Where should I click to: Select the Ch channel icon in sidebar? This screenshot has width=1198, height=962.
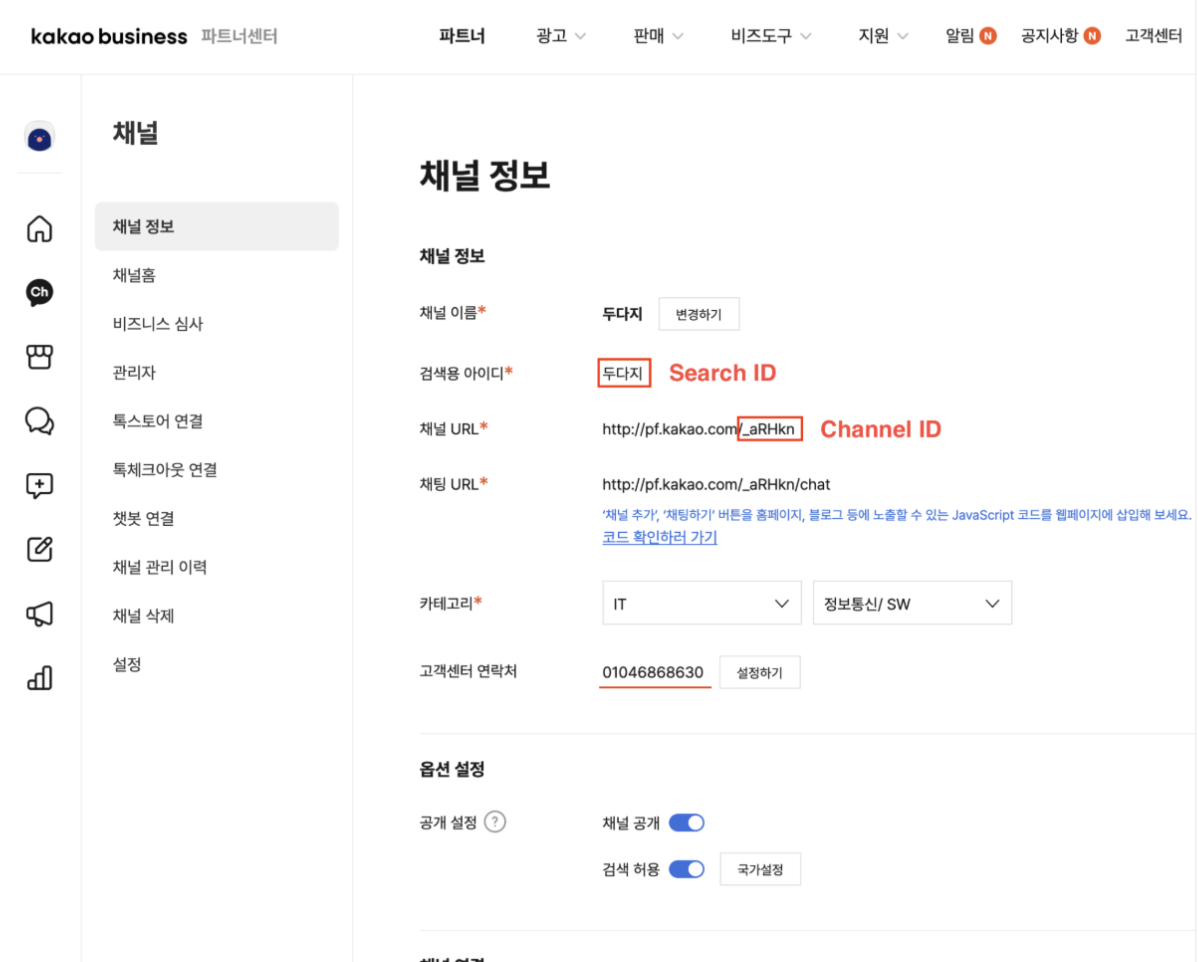[40, 293]
